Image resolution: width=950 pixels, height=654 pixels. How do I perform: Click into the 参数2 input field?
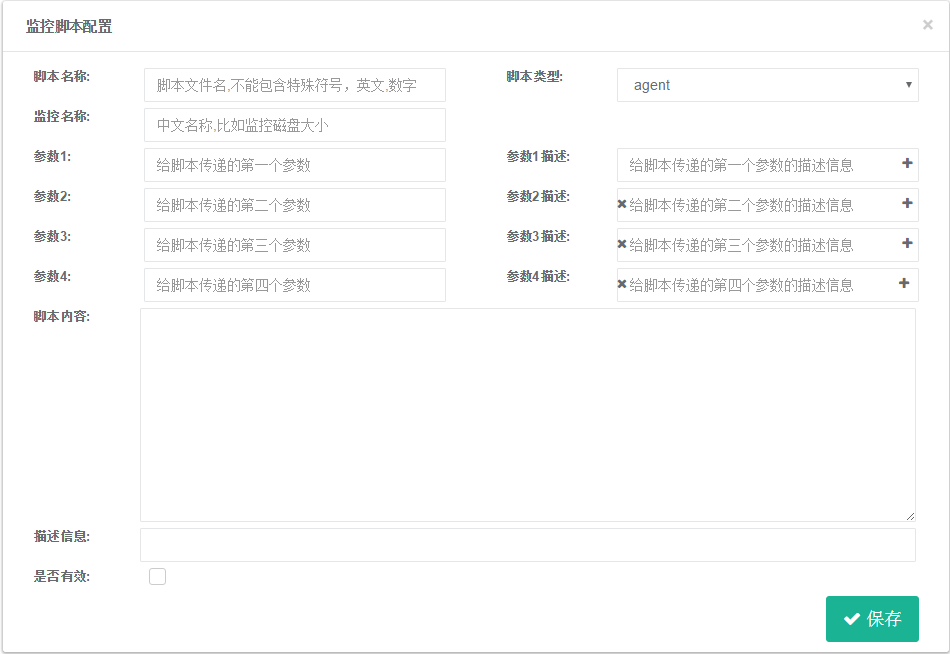295,205
